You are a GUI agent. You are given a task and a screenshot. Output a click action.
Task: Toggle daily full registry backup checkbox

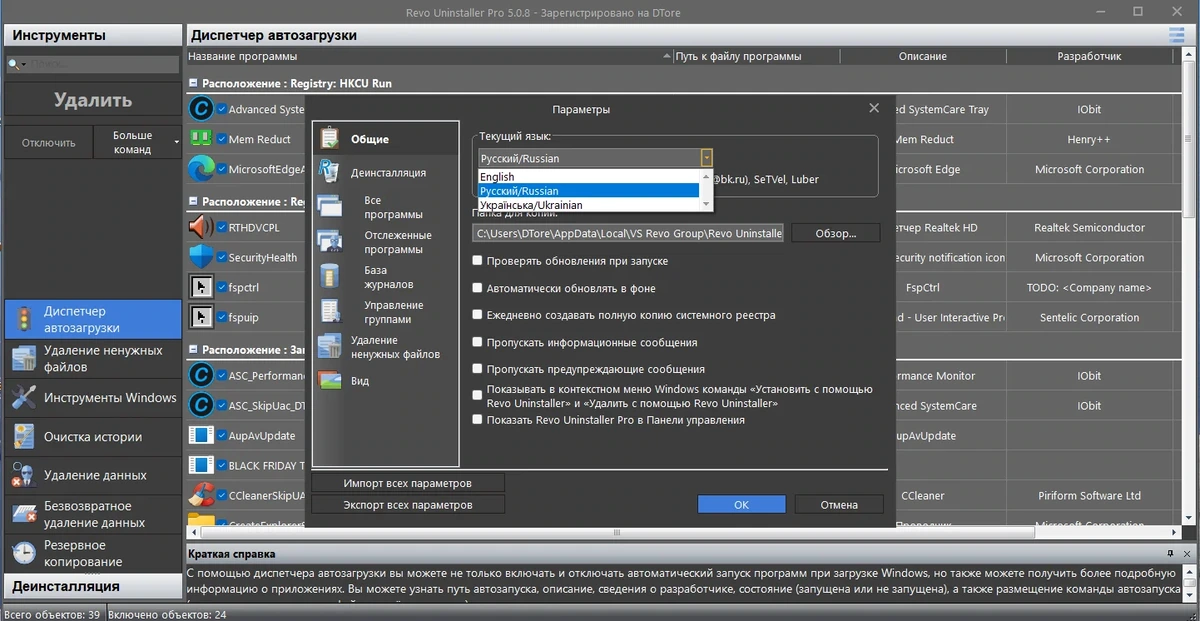(x=478, y=315)
